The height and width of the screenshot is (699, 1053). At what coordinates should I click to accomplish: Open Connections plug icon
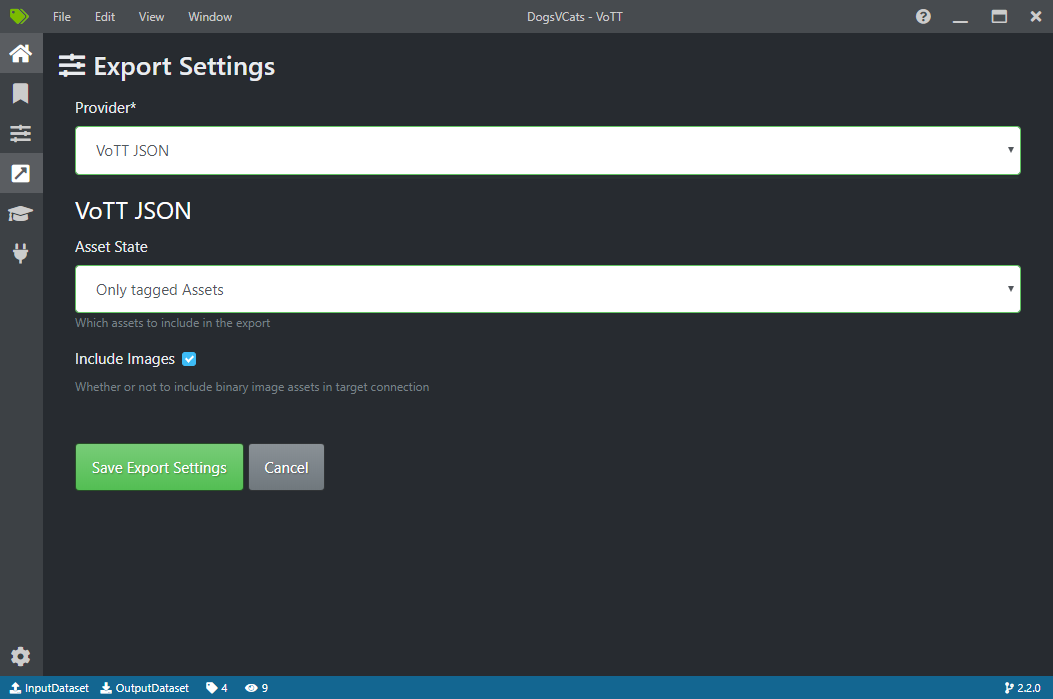pos(21,253)
